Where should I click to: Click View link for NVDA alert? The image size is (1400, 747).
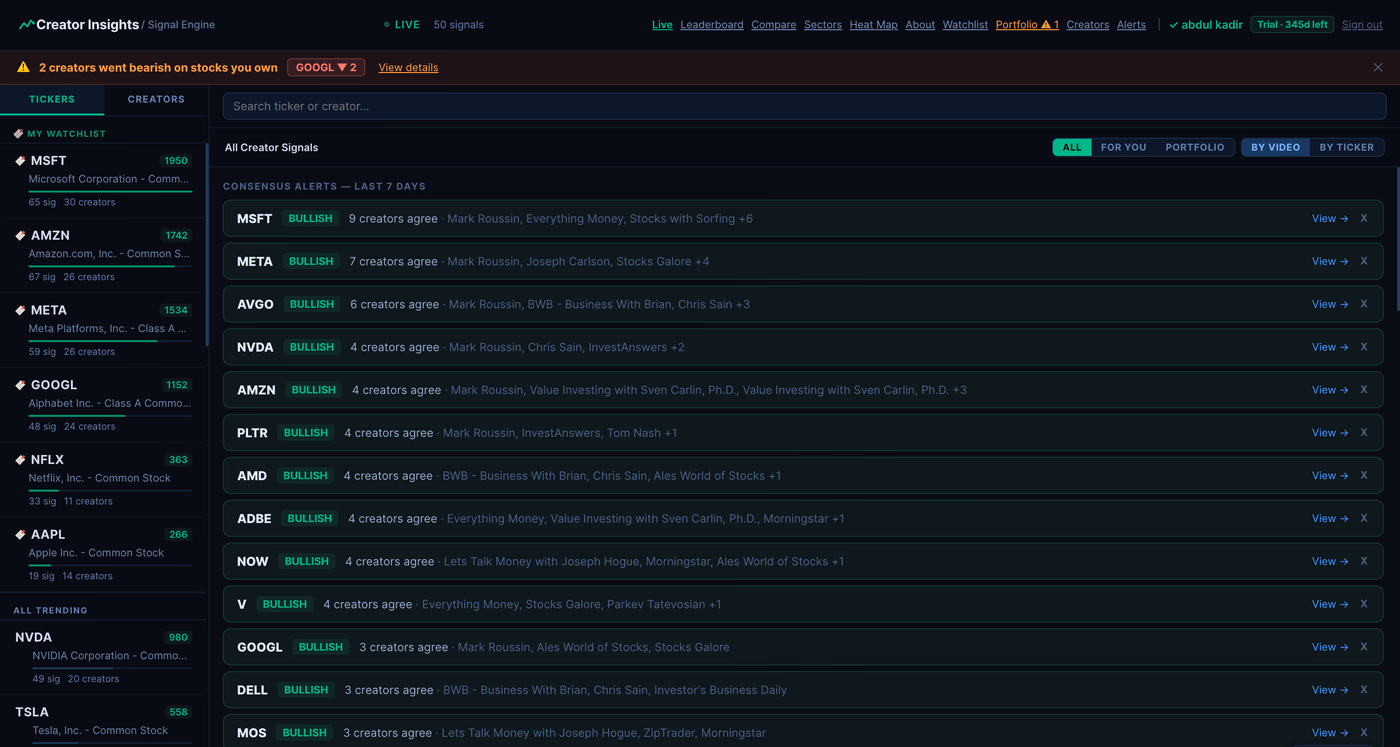point(1329,347)
